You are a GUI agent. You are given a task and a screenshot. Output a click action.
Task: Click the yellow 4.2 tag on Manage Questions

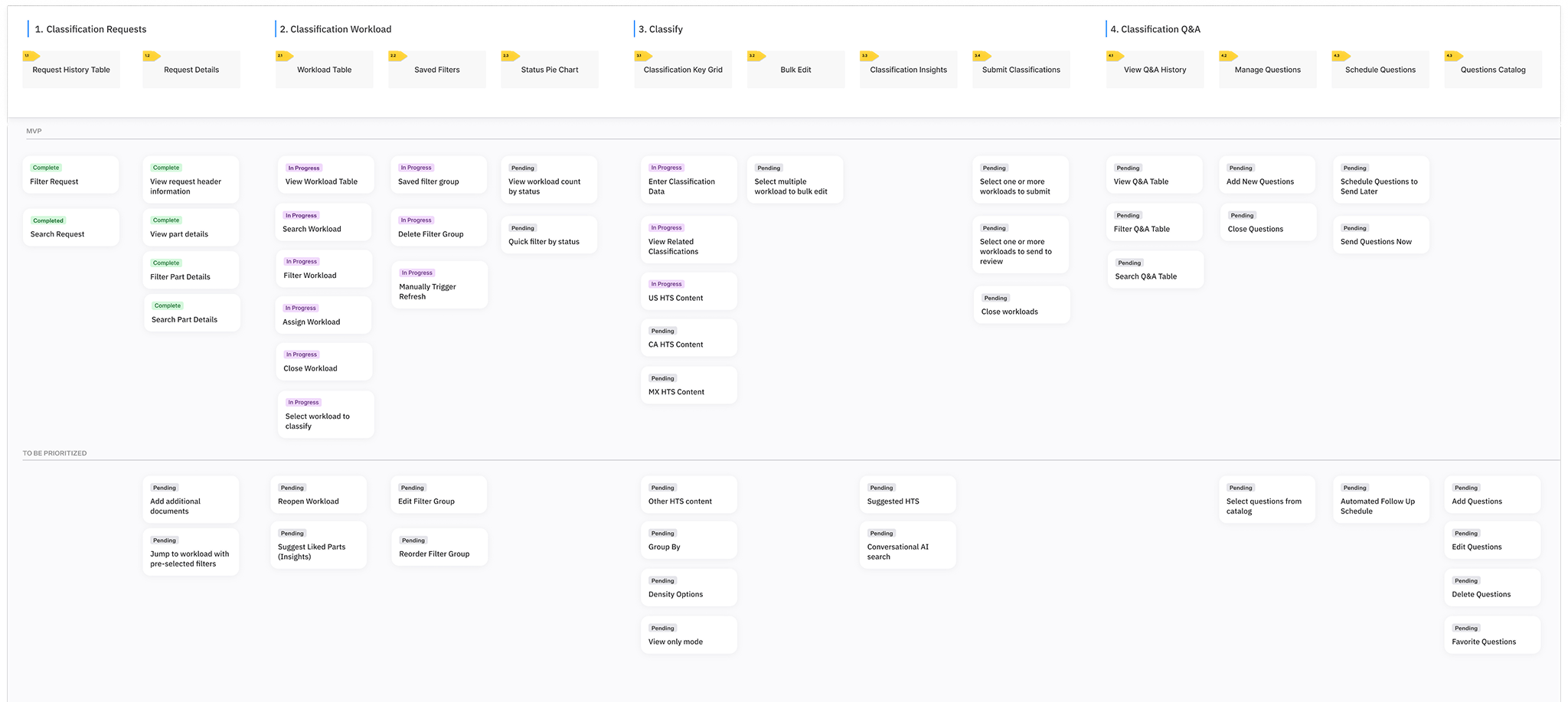pyautogui.click(x=1228, y=56)
